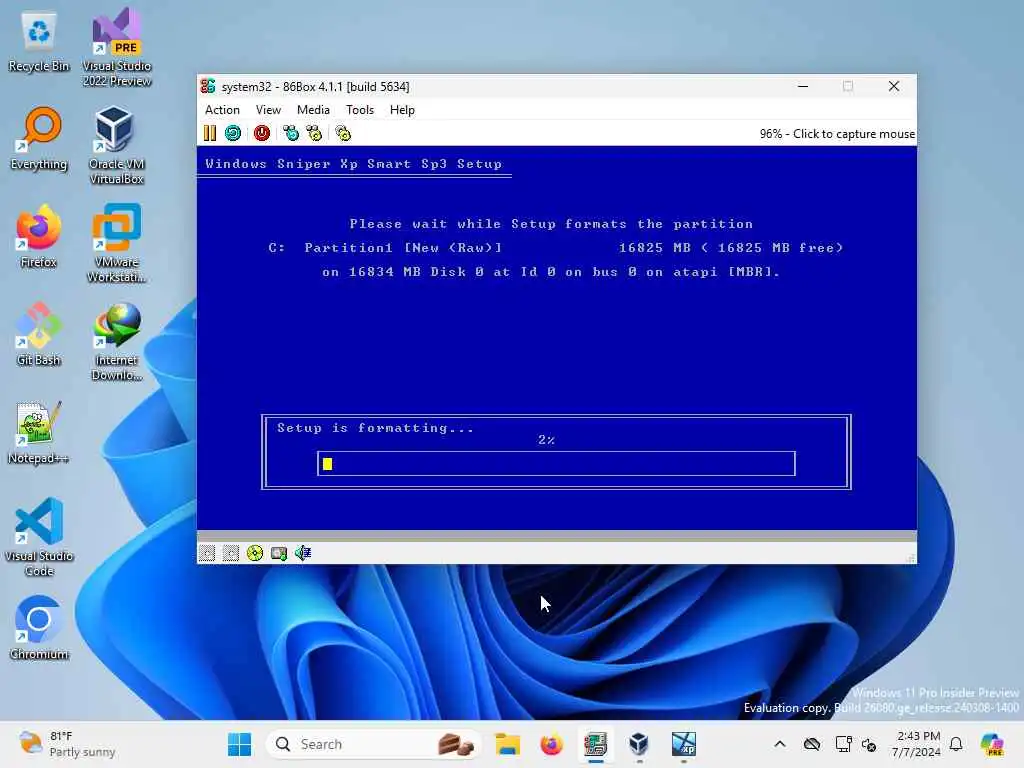Click the XP-labeled taskbar icon
The image size is (1024, 768).
(x=684, y=744)
